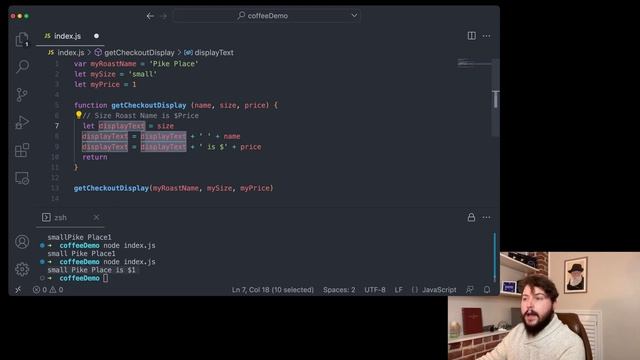Open the Accounts menu icon

pos(22,242)
